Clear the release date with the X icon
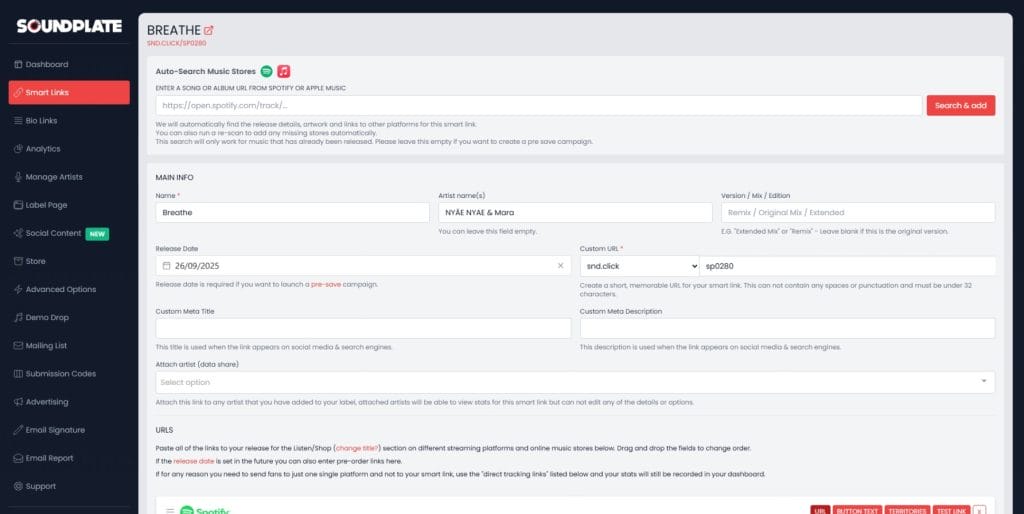Viewport: 1024px width, 514px height. 560,266
